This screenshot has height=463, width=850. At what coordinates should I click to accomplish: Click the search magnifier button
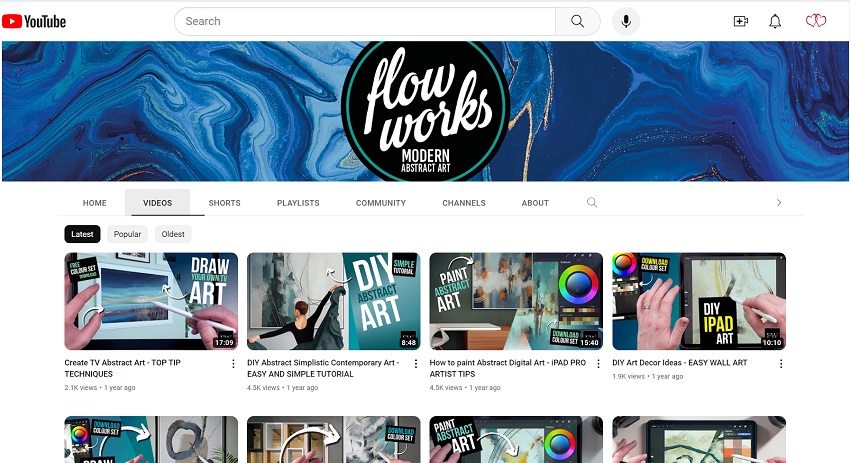coord(577,21)
